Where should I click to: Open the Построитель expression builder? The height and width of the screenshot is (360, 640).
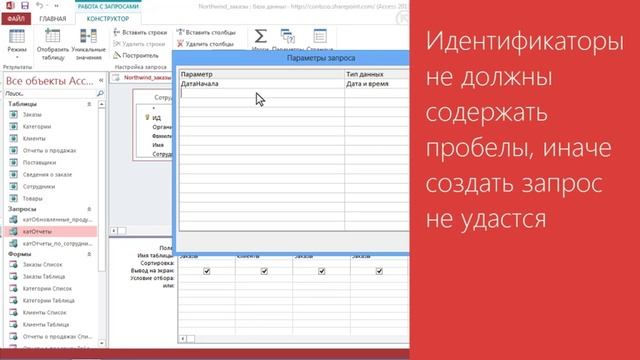click(136, 55)
